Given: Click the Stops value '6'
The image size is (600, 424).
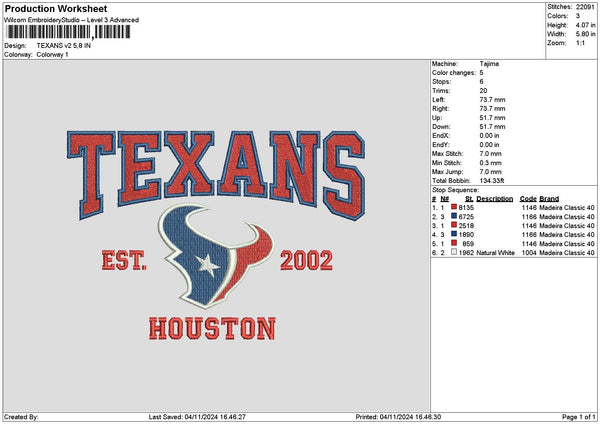Looking at the screenshot, I should (x=481, y=82).
